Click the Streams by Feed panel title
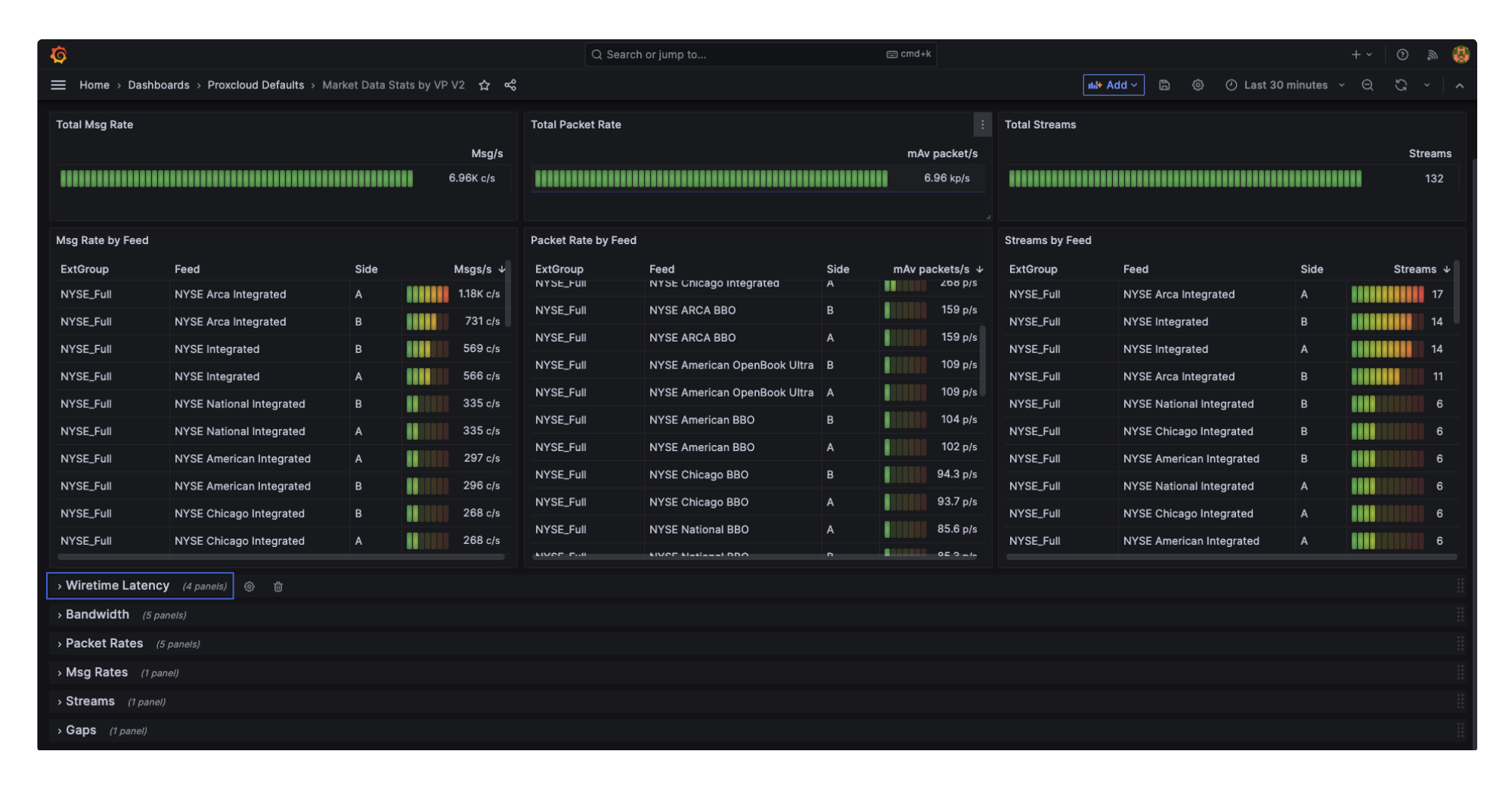This screenshot has height=785, width=1512. [x=1048, y=240]
